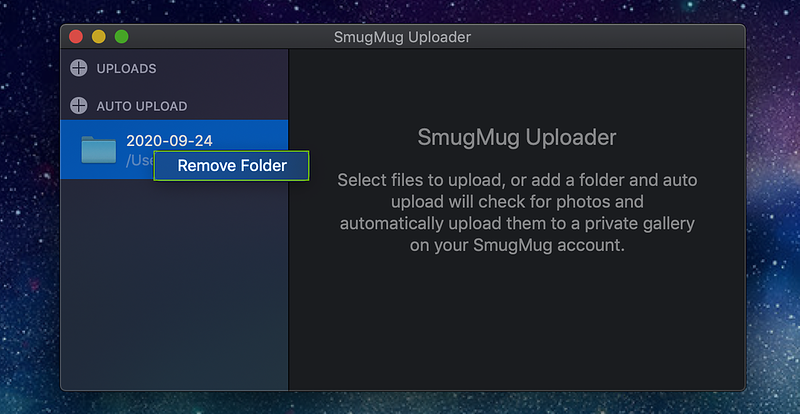
Task: Click the AUTO UPLOAD section label
Action: (x=142, y=106)
